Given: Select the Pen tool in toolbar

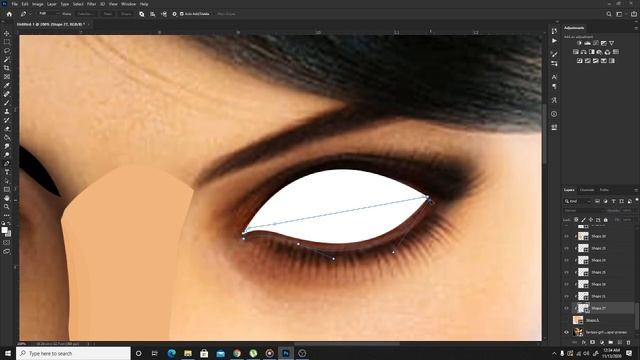Looking at the screenshot, I should (7, 164).
